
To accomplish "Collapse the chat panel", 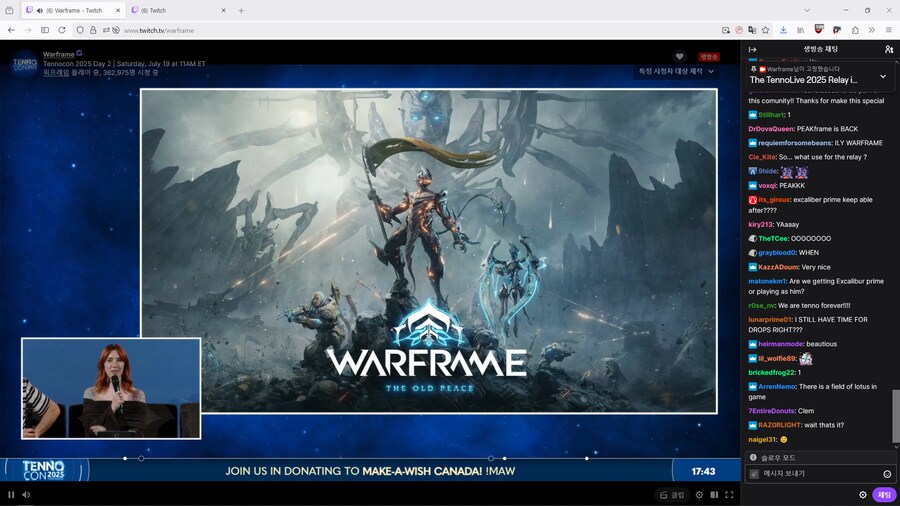I will click(x=752, y=49).
